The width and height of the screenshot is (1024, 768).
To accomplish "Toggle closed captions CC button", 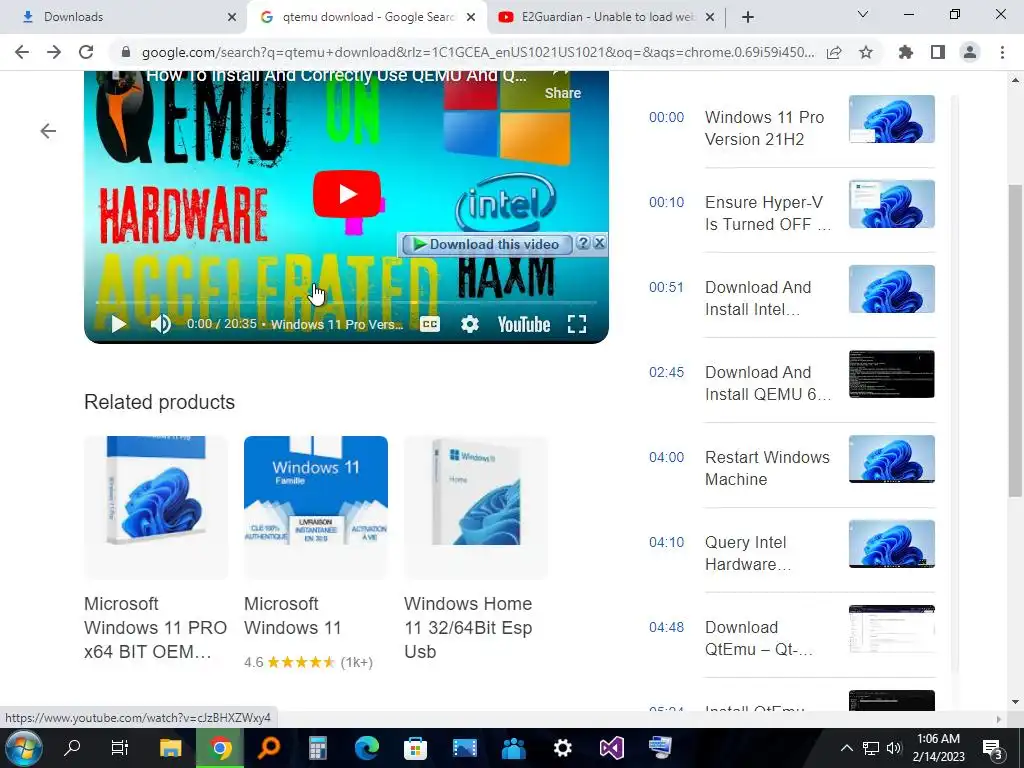I will 430,324.
